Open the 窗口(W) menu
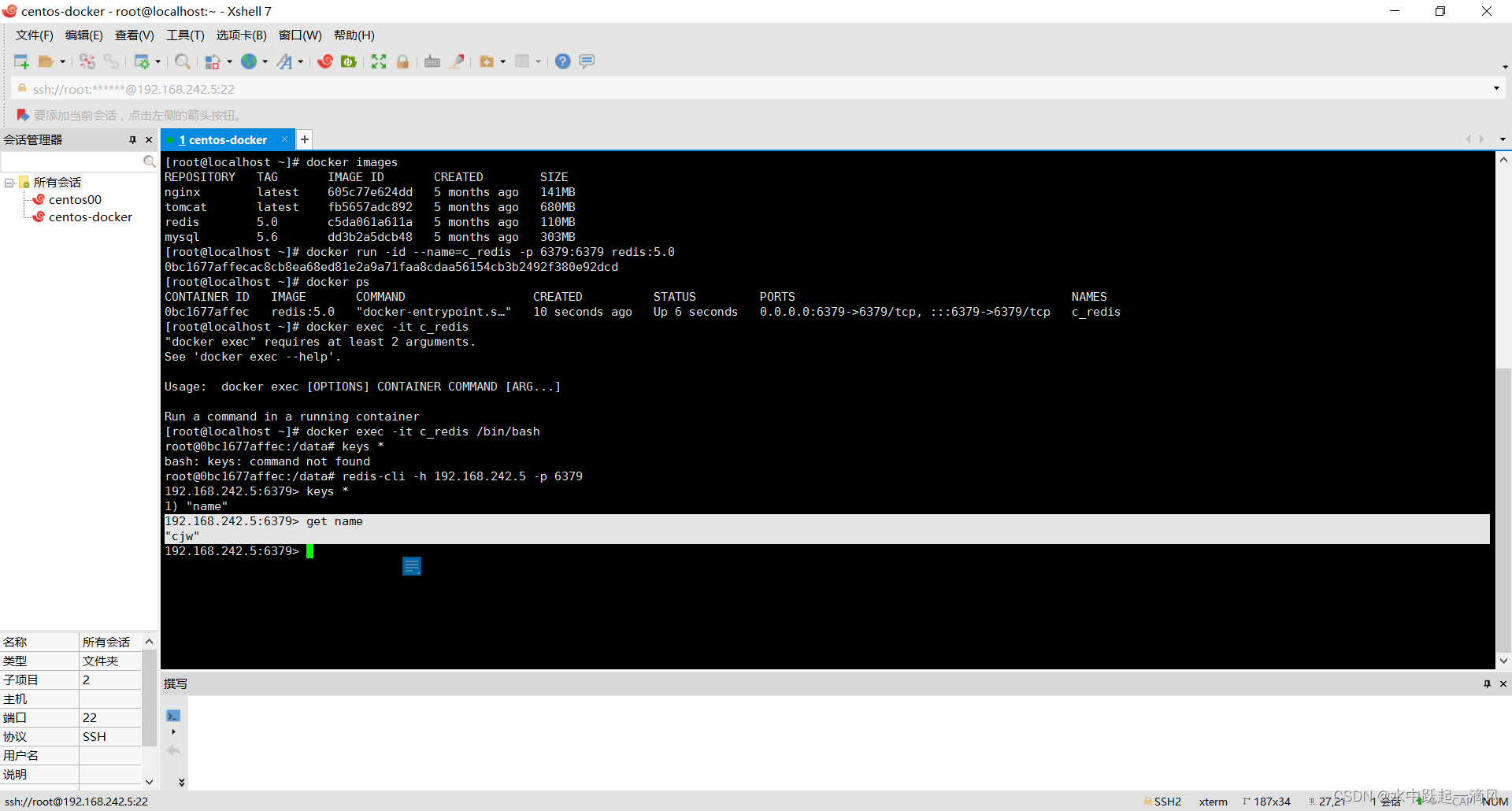 tap(300, 35)
